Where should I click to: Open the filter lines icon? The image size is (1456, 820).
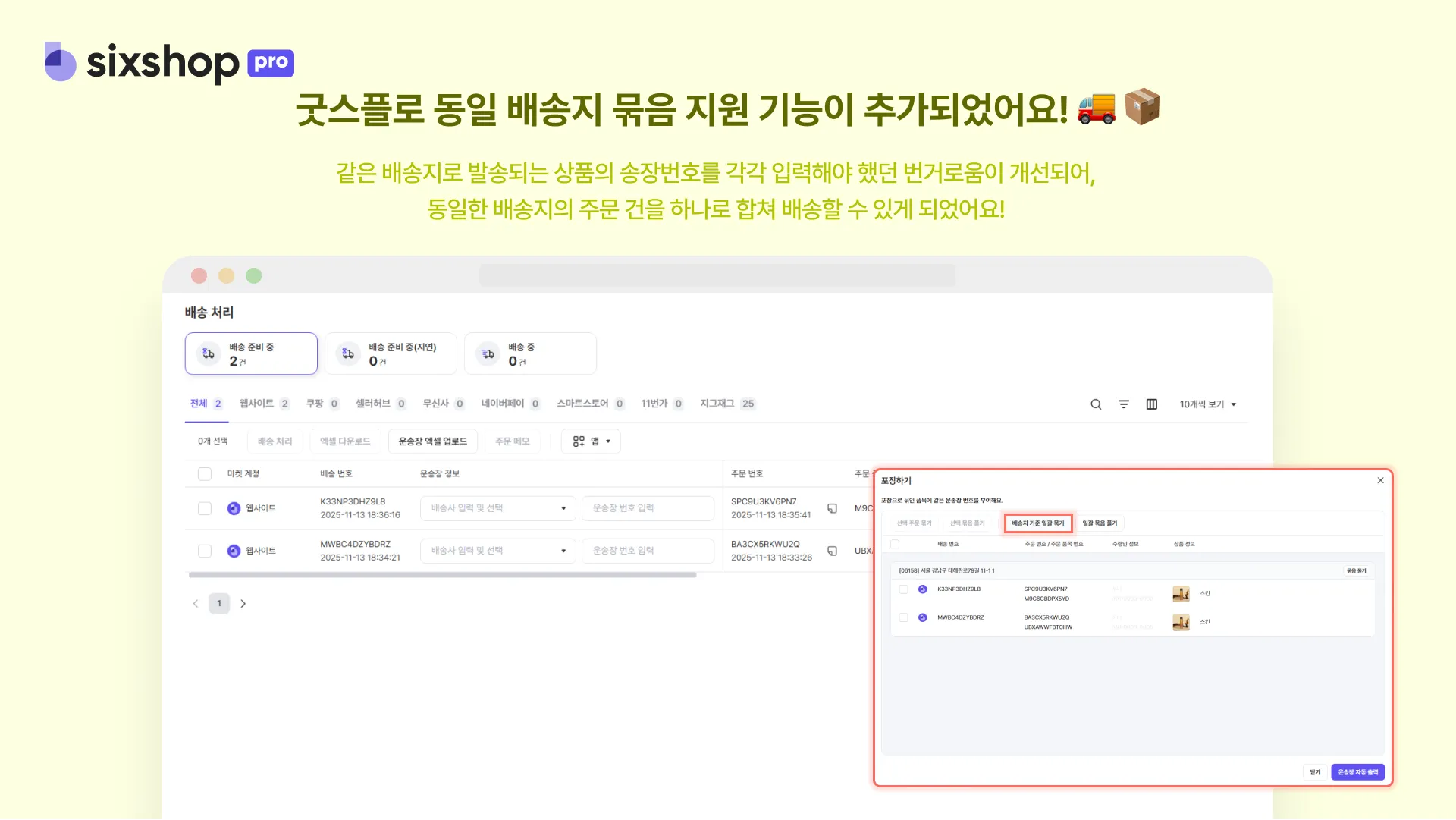point(1124,404)
